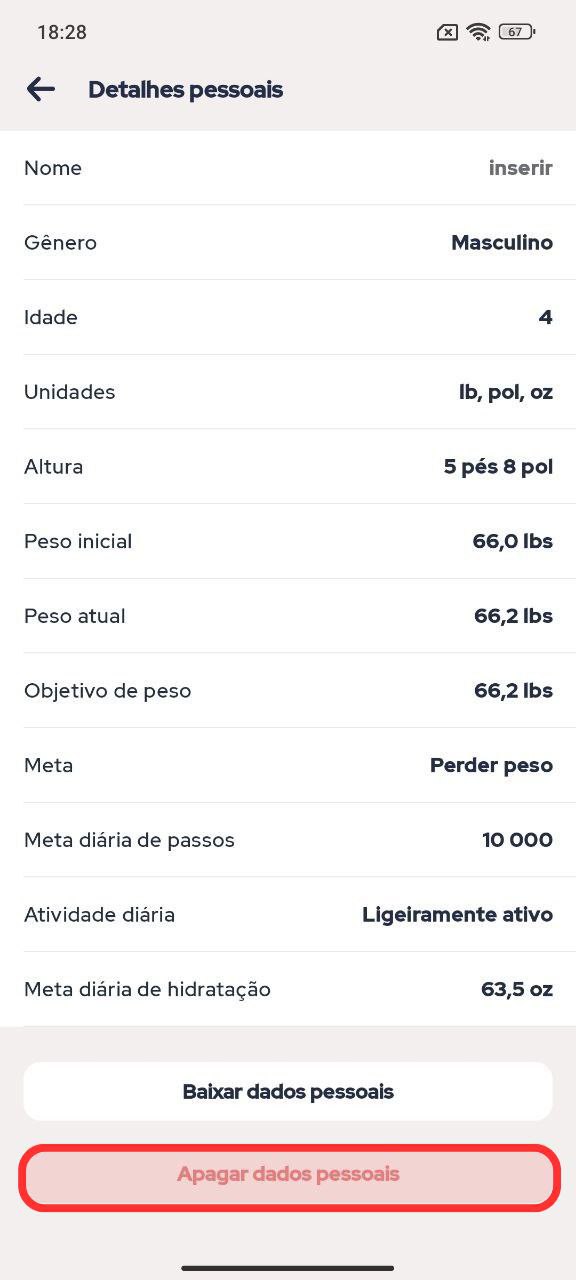Tap the battery indicator icon
This screenshot has width=576, height=1280.
[x=517, y=32]
